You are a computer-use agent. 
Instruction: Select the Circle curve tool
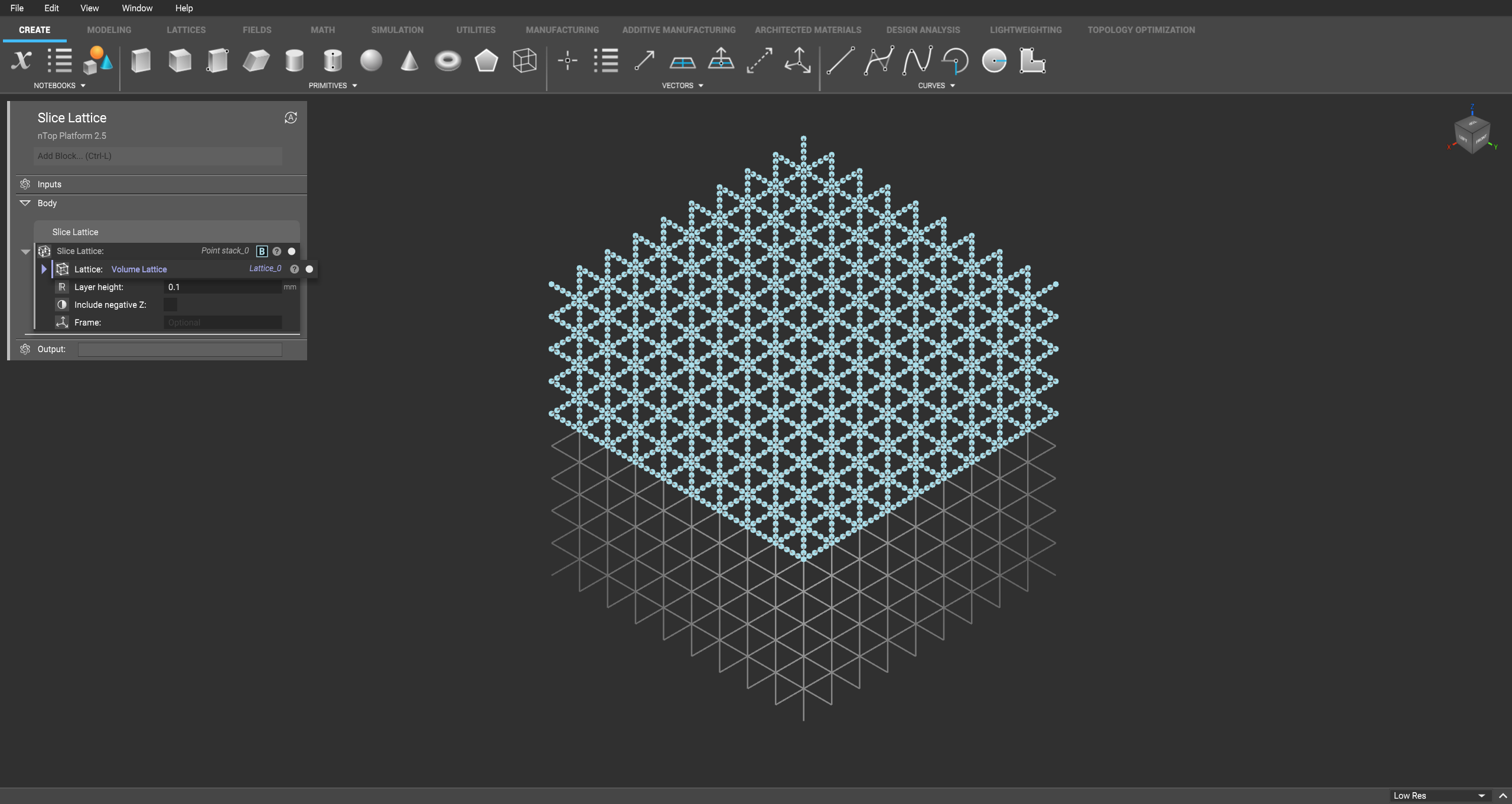pos(994,60)
